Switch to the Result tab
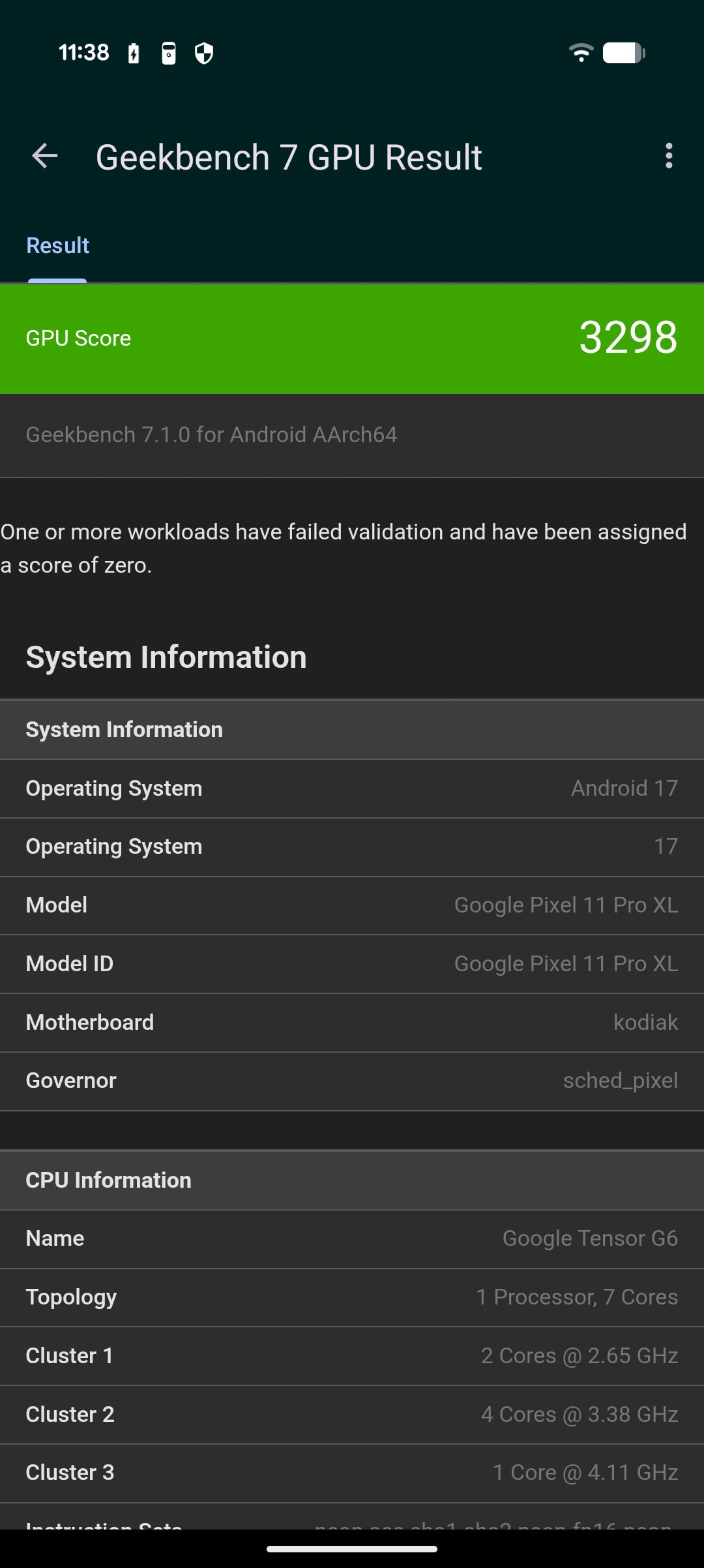The height and width of the screenshot is (1568, 704). pos(57,246)
